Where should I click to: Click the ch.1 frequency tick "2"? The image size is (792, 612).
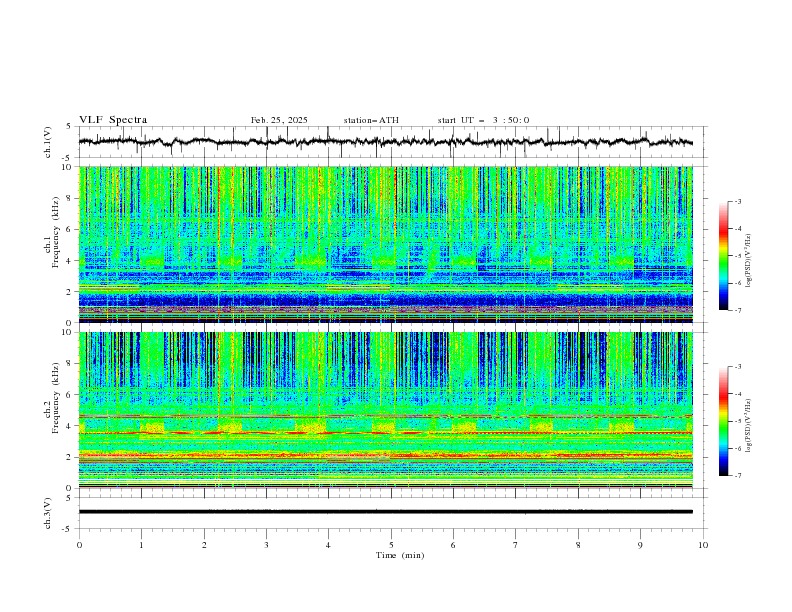[x=71, y=292]
